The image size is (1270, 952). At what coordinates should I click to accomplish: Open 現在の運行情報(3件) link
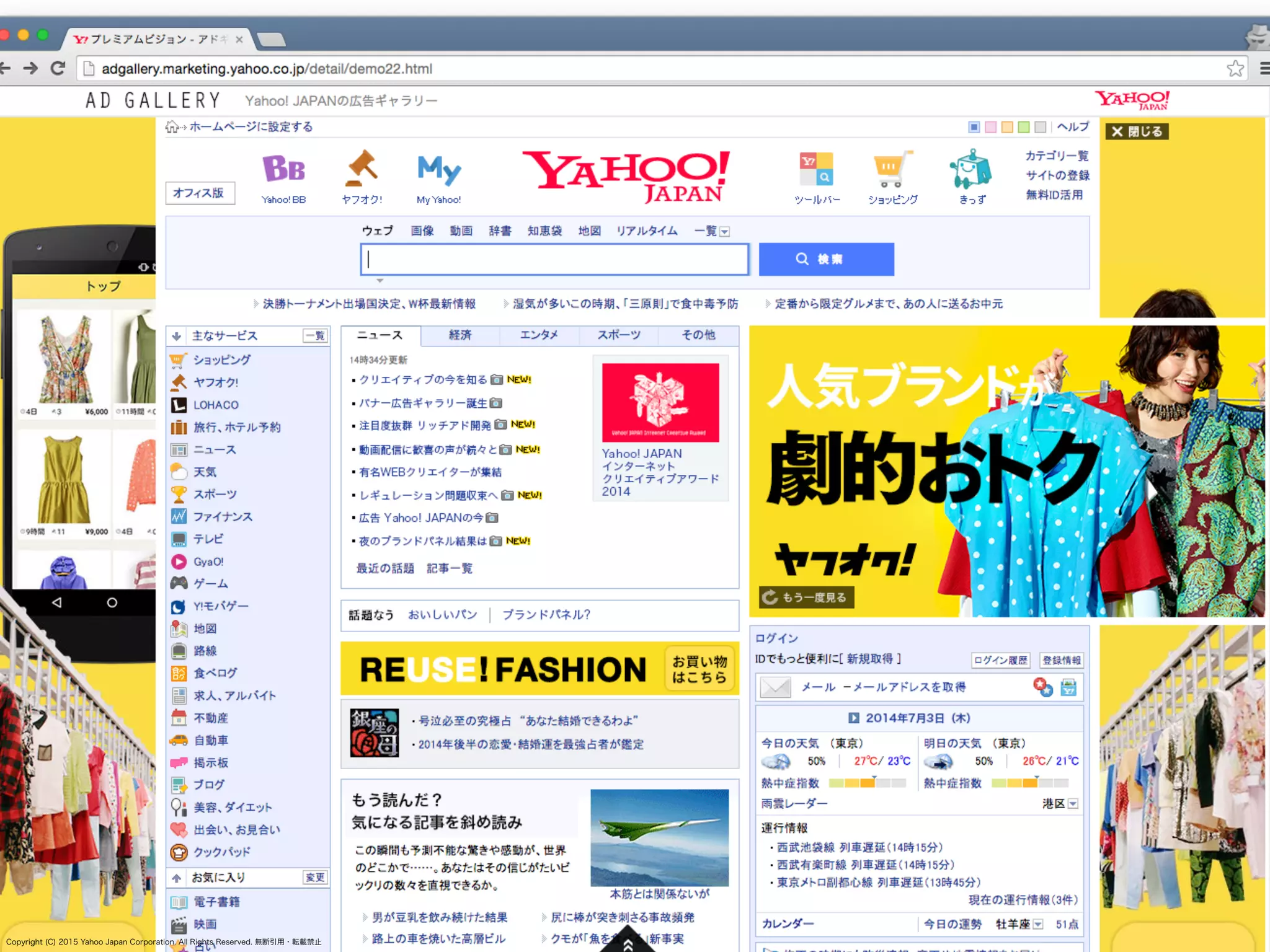point(1023,900)
